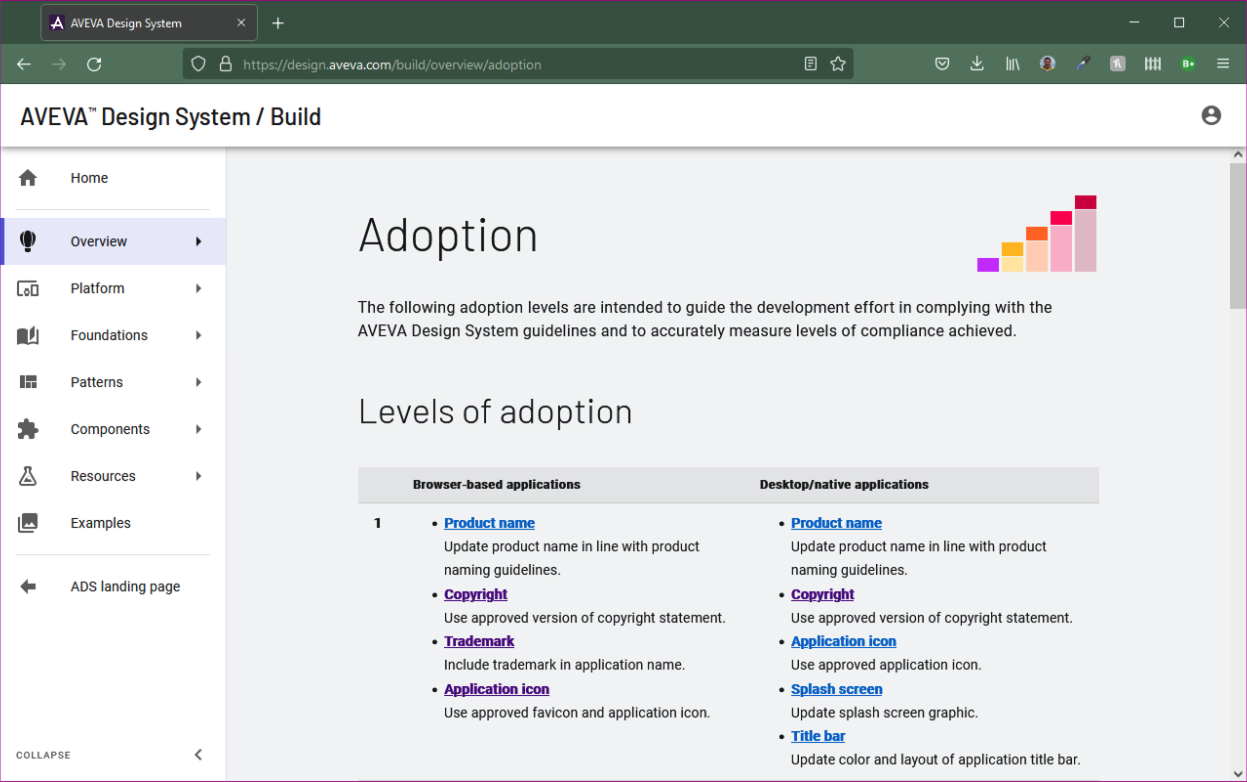Expand the Overview submenu arrow
The image size is (1247, 782).
199,241
